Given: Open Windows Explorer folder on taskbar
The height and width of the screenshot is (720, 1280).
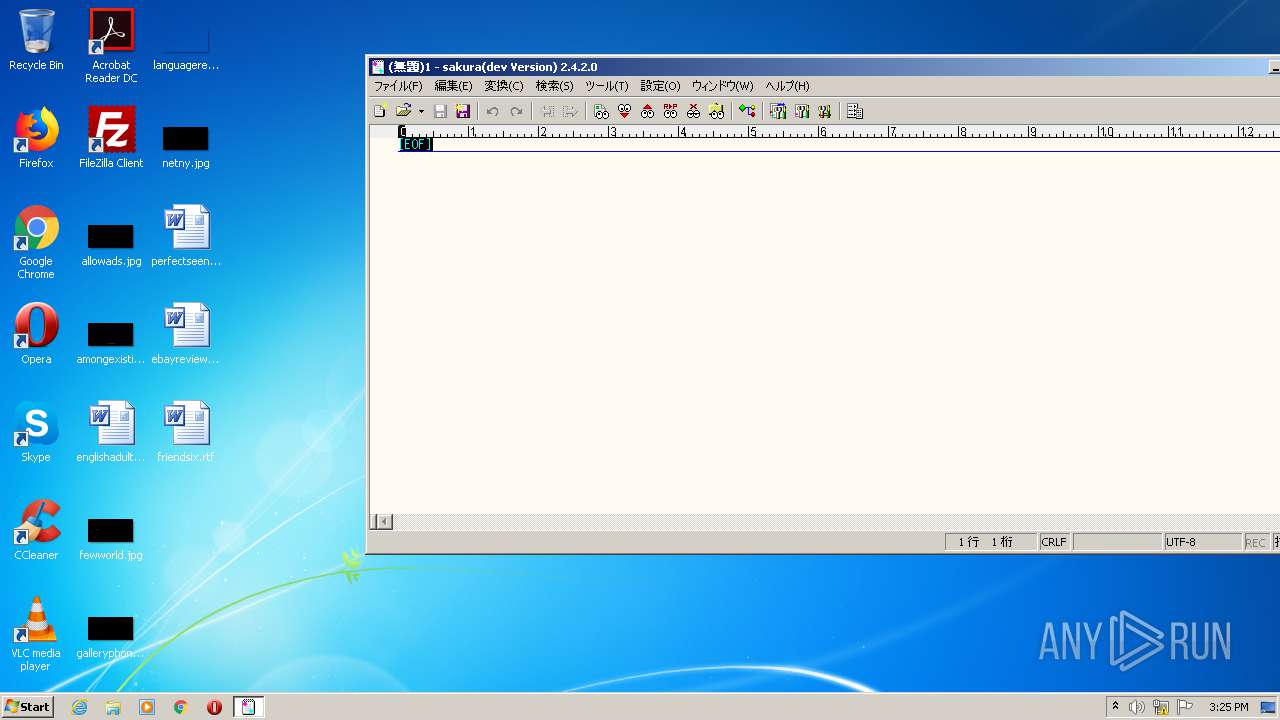Looking at the screenshot, I should [113, 707].
